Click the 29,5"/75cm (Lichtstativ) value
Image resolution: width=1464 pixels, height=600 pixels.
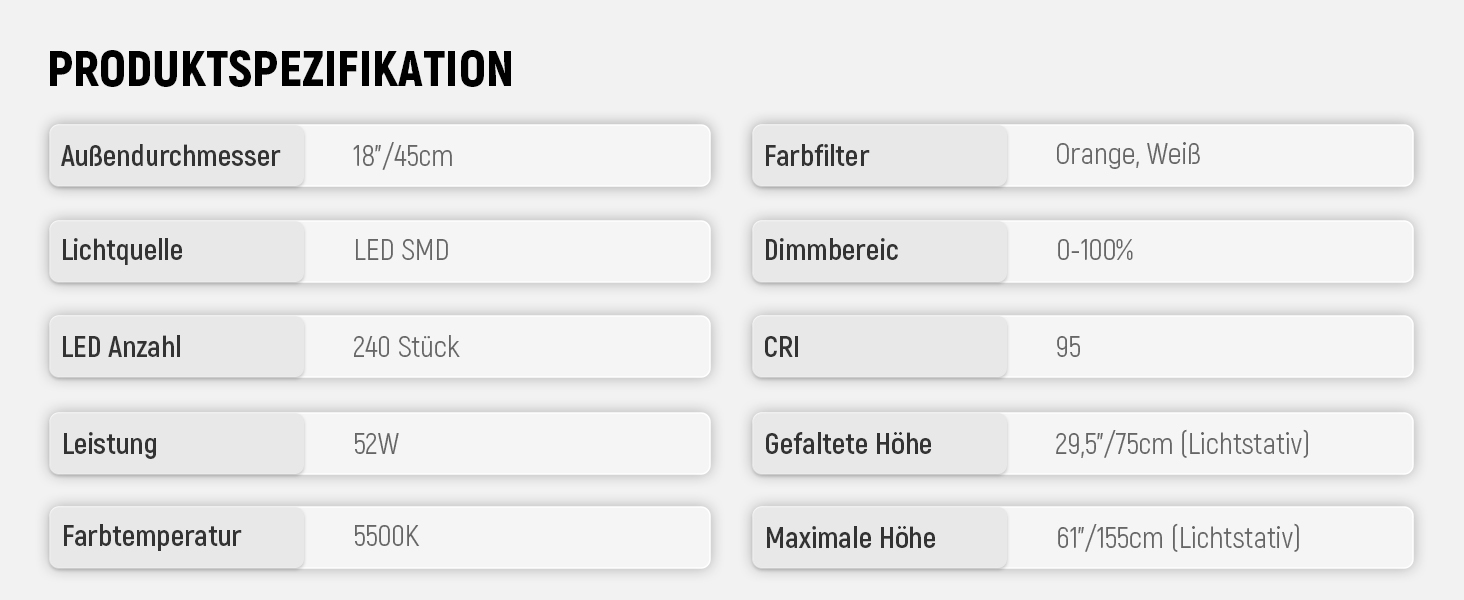[x=1182, y=443]
